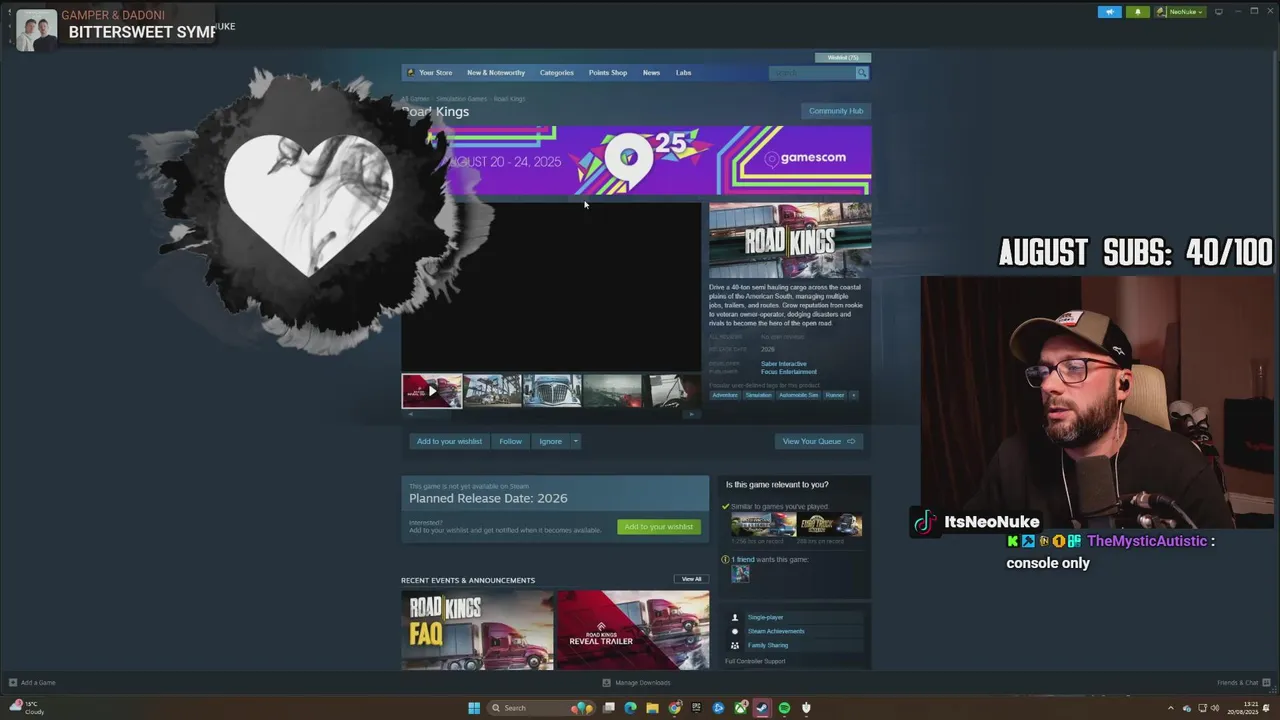Open Euro Truck Simulator similar game thumbnail

click(830, 525)
